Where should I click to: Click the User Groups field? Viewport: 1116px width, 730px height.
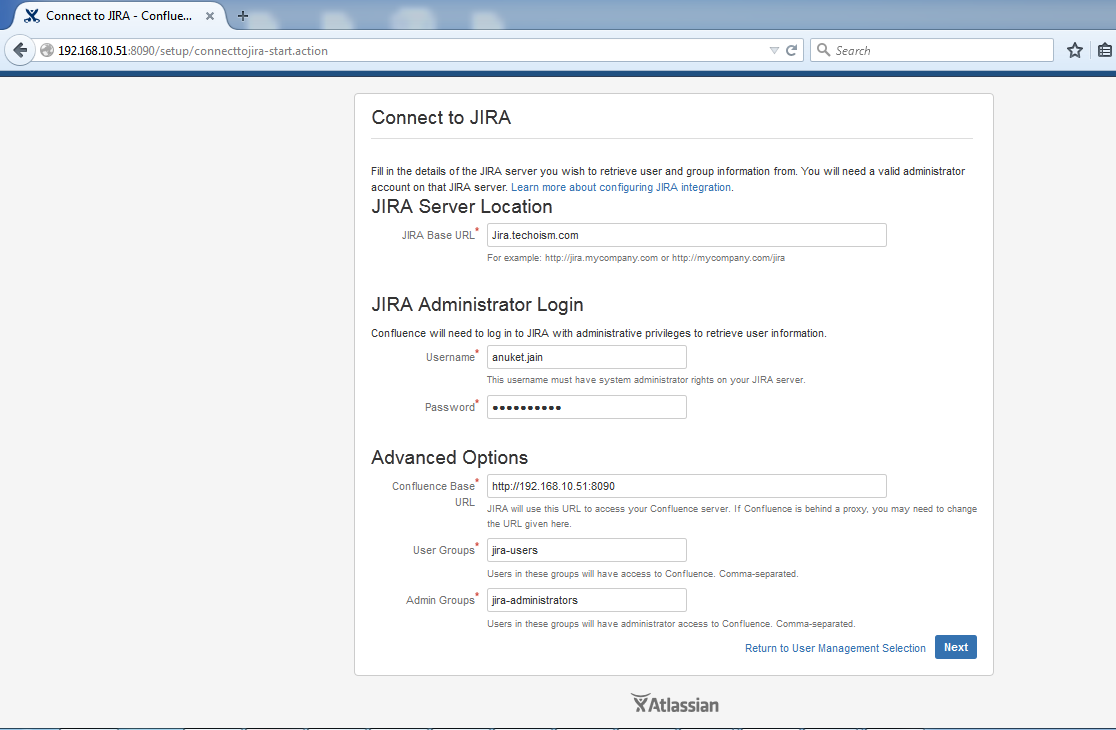click(586, 550)
